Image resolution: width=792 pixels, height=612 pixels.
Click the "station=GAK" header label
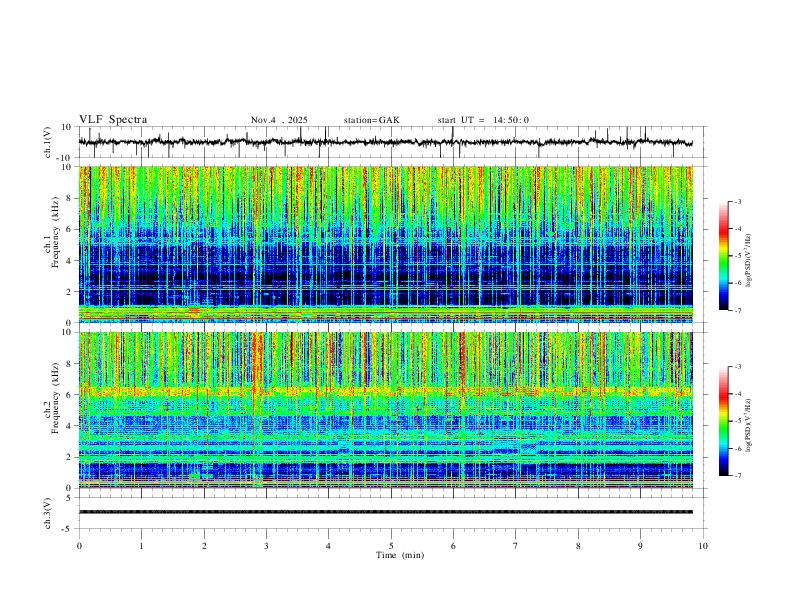click(371, 120)
